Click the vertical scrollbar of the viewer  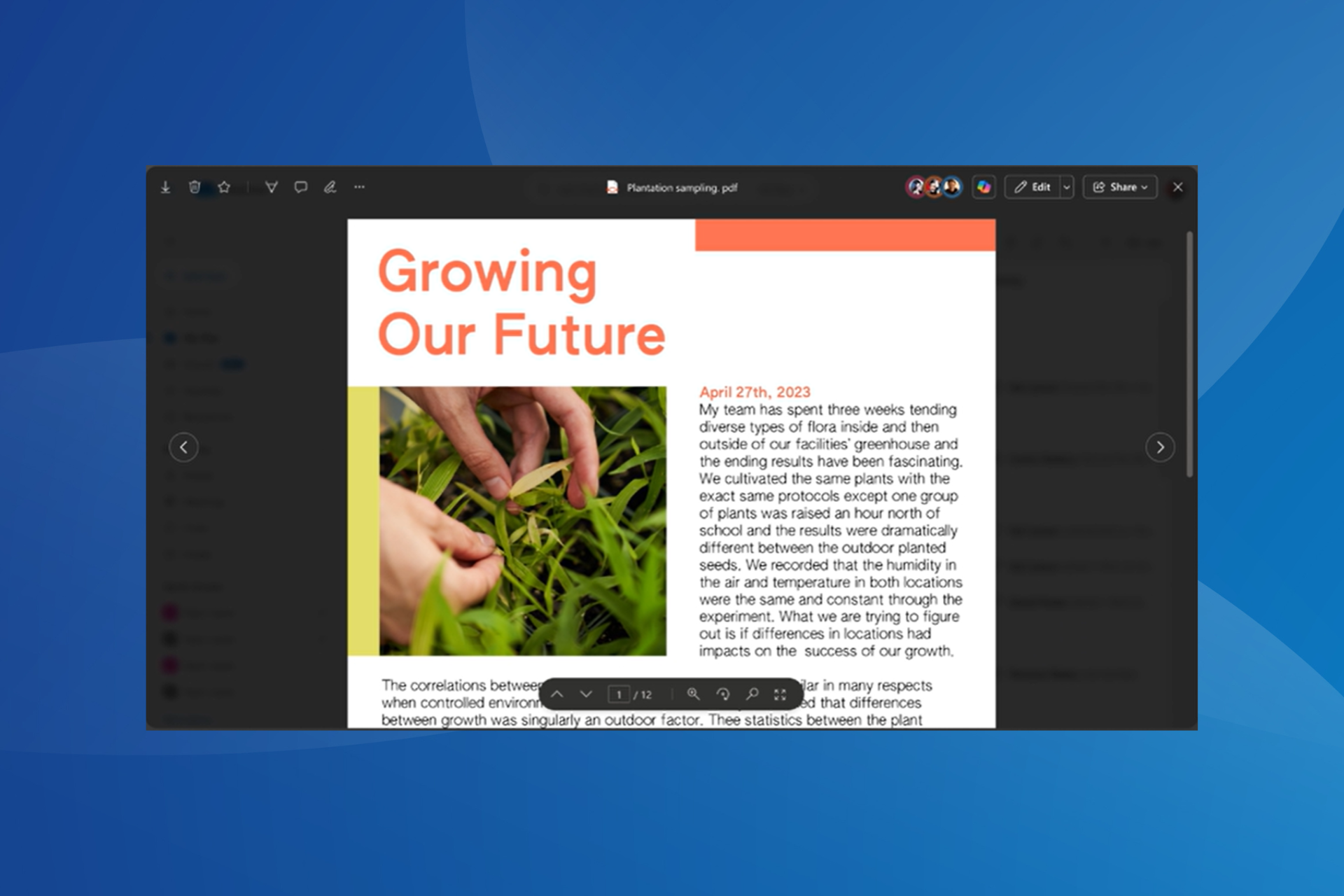coord(1189,354)
